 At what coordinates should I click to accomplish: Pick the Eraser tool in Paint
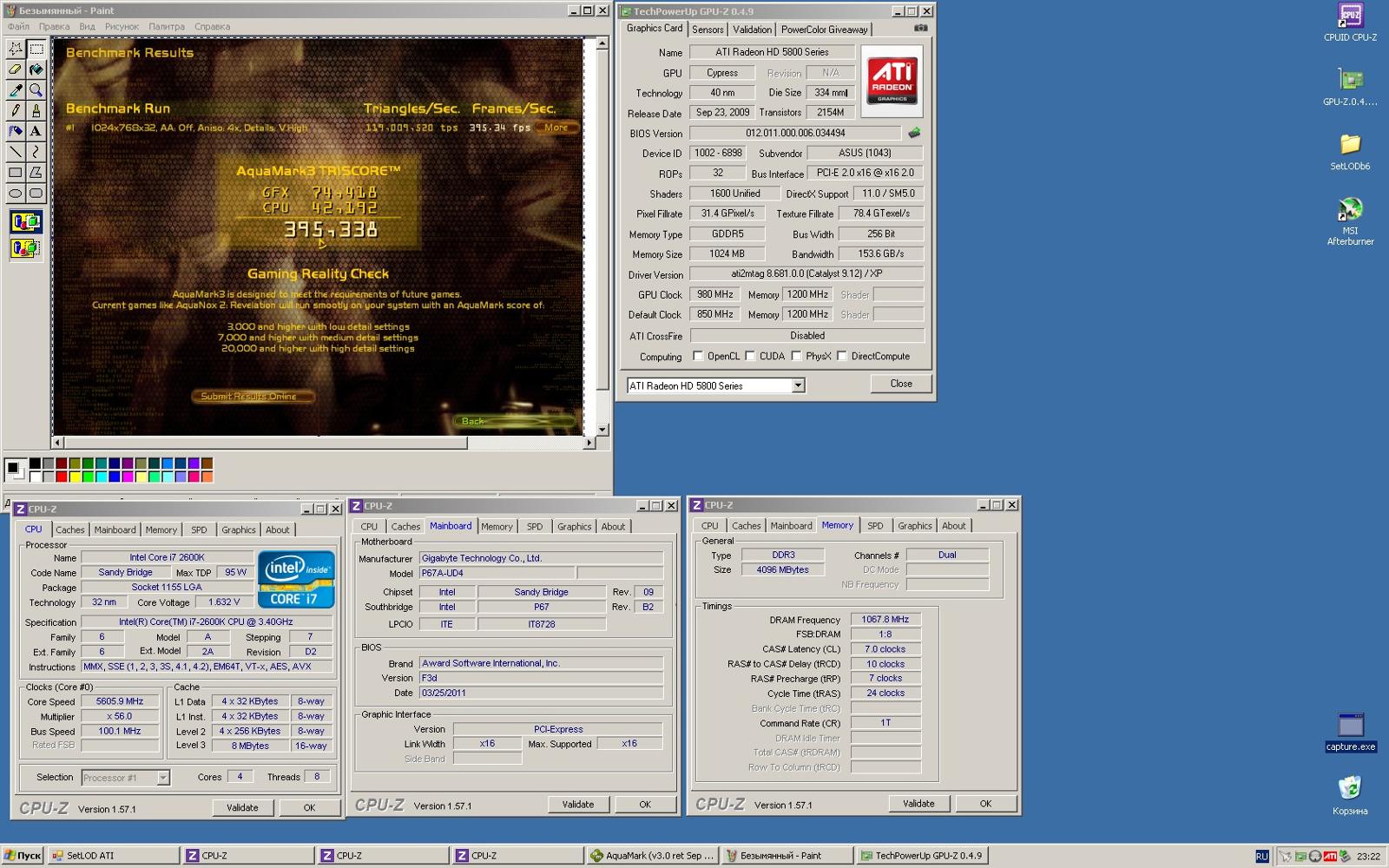16,69
